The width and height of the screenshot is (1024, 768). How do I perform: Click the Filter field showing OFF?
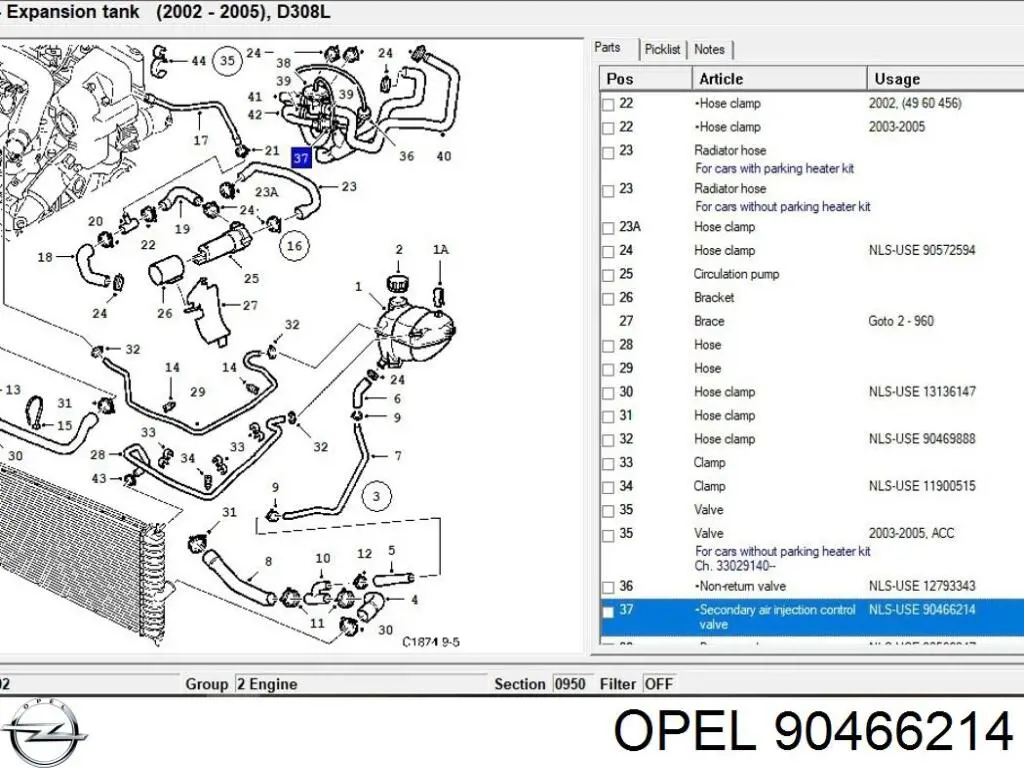coord(661,684)
